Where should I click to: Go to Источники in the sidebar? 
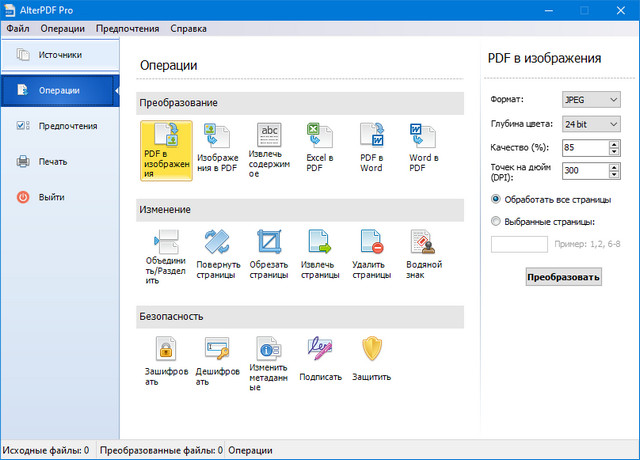click(59, 55)
